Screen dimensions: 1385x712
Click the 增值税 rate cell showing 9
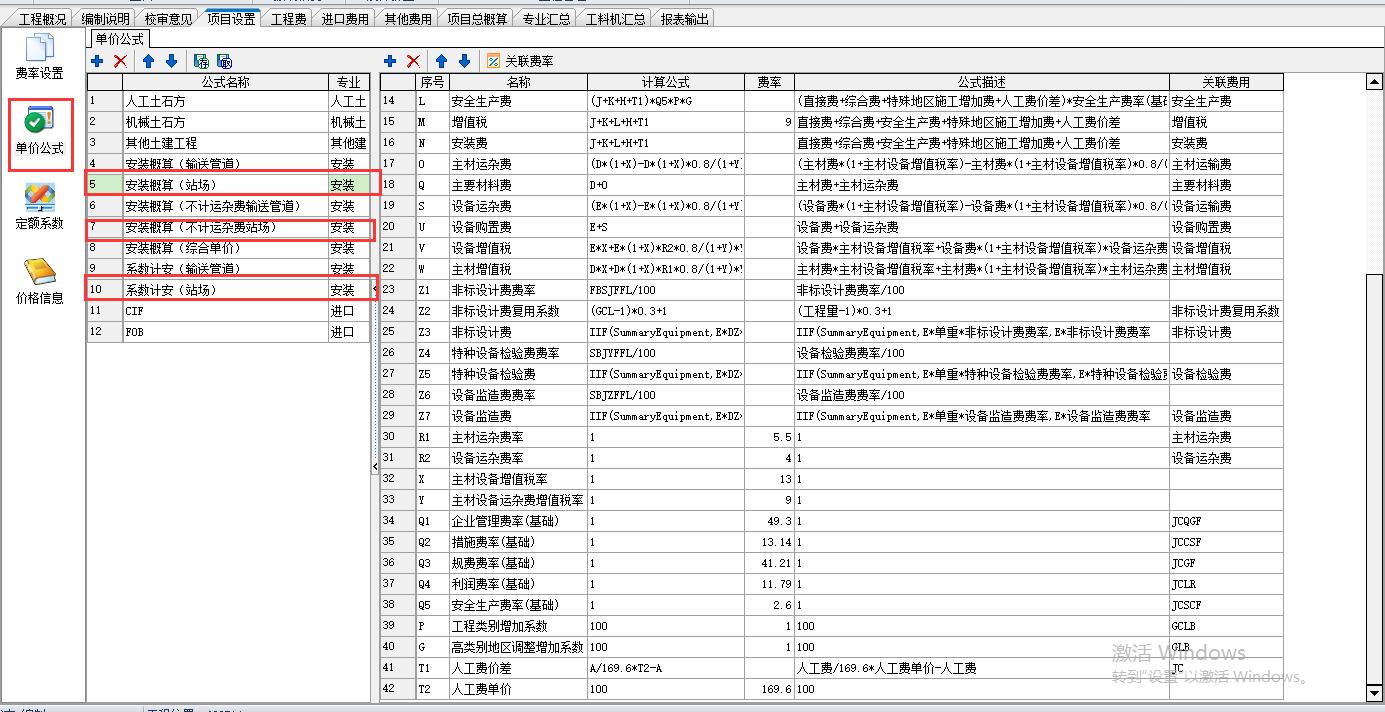pos(769,122)
